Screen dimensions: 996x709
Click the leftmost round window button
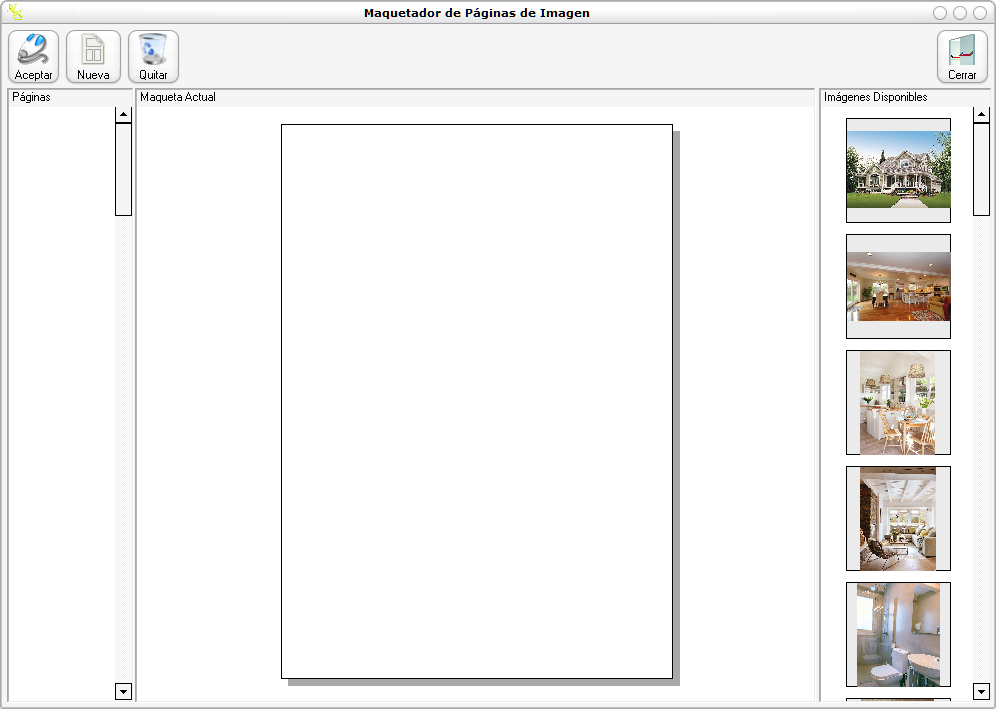pyautogui.click(x=940, y=13)
